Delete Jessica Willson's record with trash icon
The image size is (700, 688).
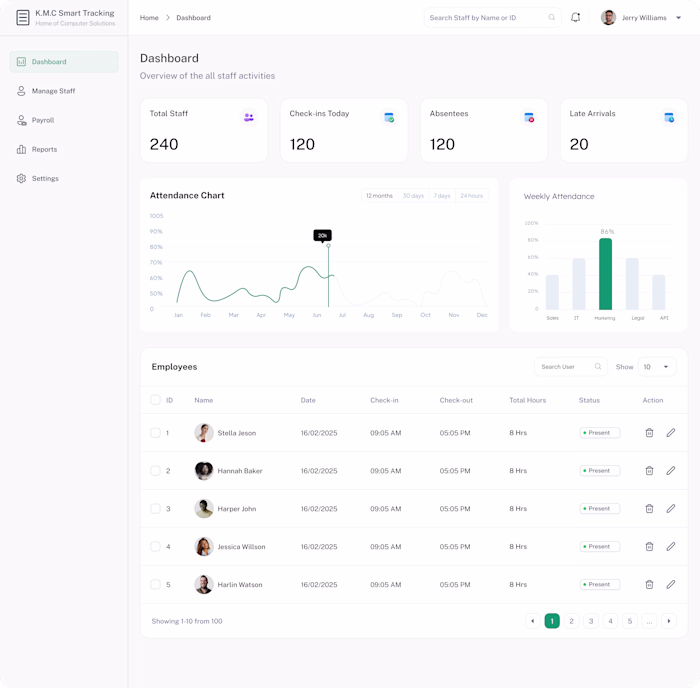(649, 546)
